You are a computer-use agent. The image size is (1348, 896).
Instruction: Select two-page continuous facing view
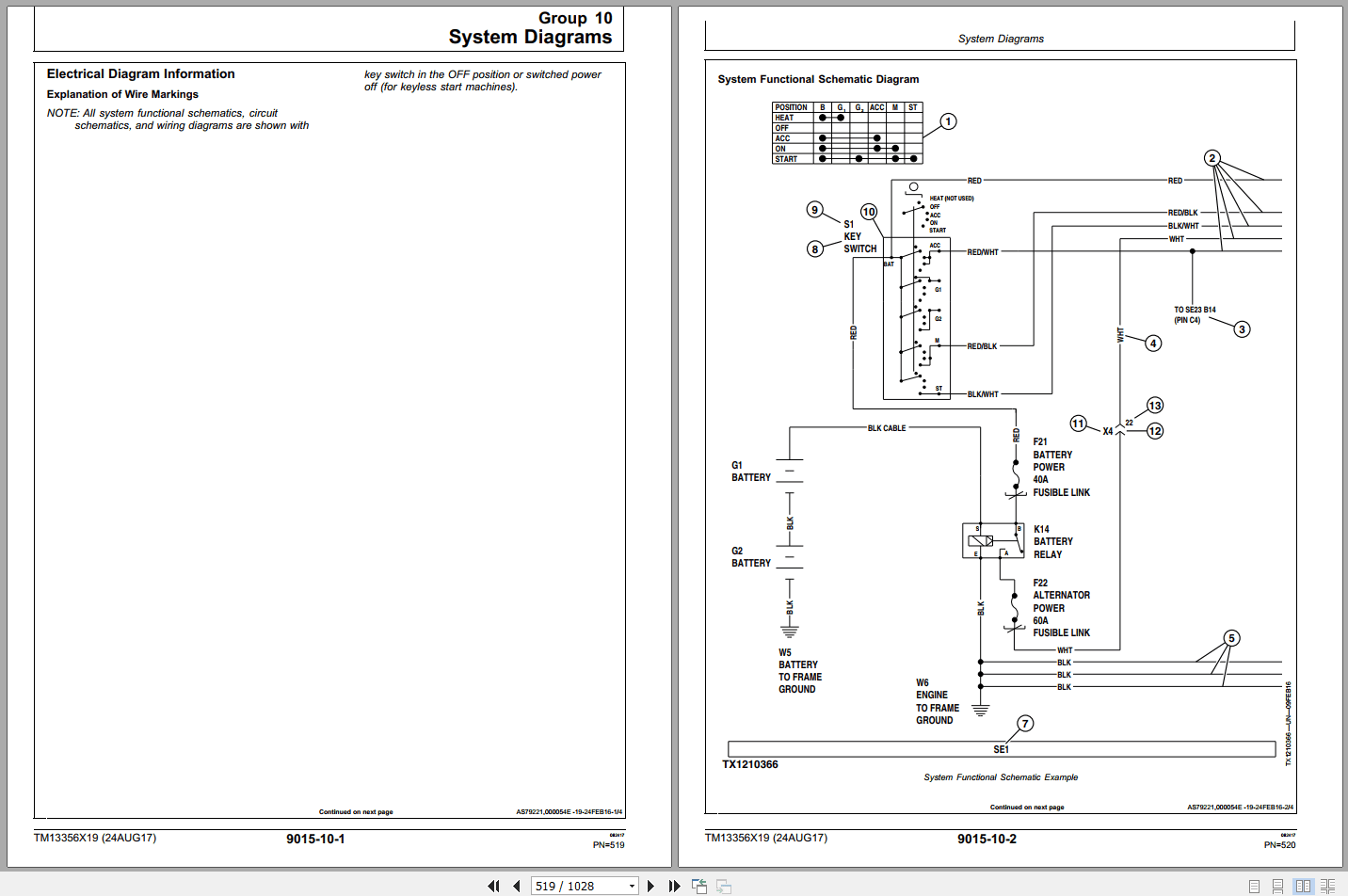tap(1327, 886)
